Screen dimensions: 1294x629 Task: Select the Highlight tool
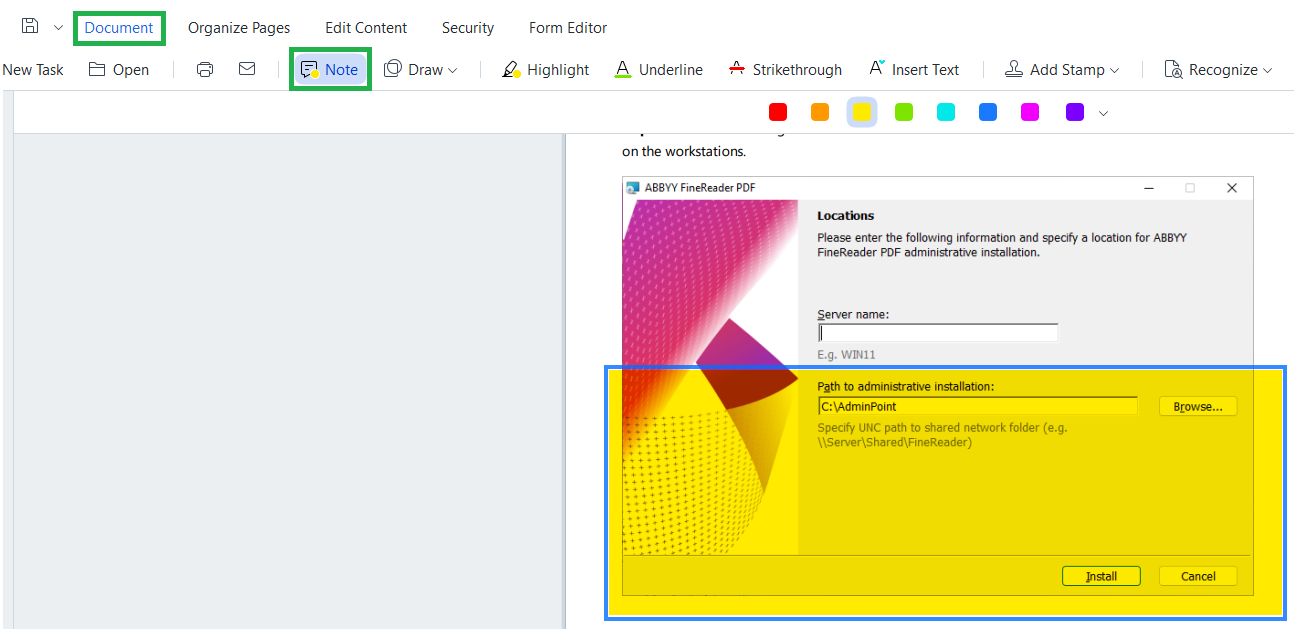point(546,69)
